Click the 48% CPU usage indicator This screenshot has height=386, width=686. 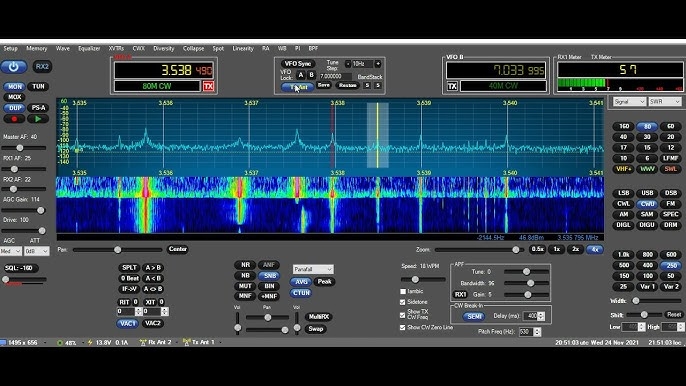coord(67,343)
